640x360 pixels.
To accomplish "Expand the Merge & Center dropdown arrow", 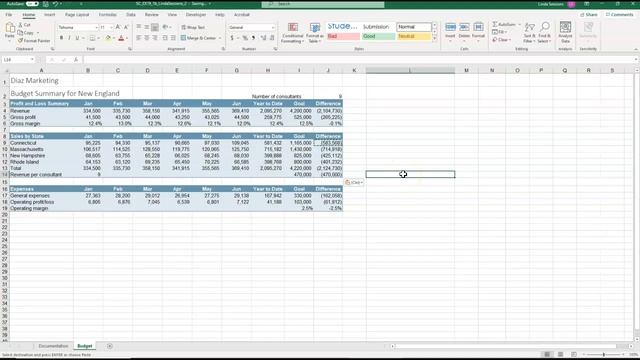I will (220, 38).
